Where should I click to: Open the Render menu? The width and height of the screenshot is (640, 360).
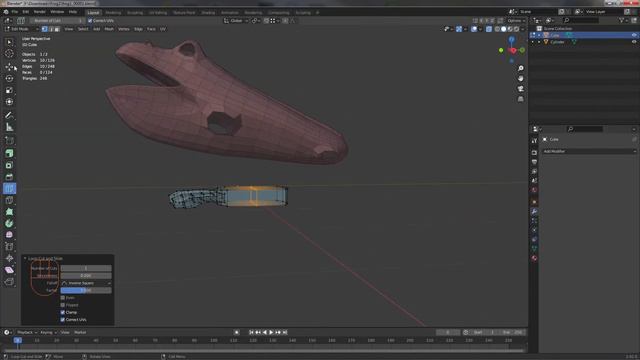click(x=40, y=12)
